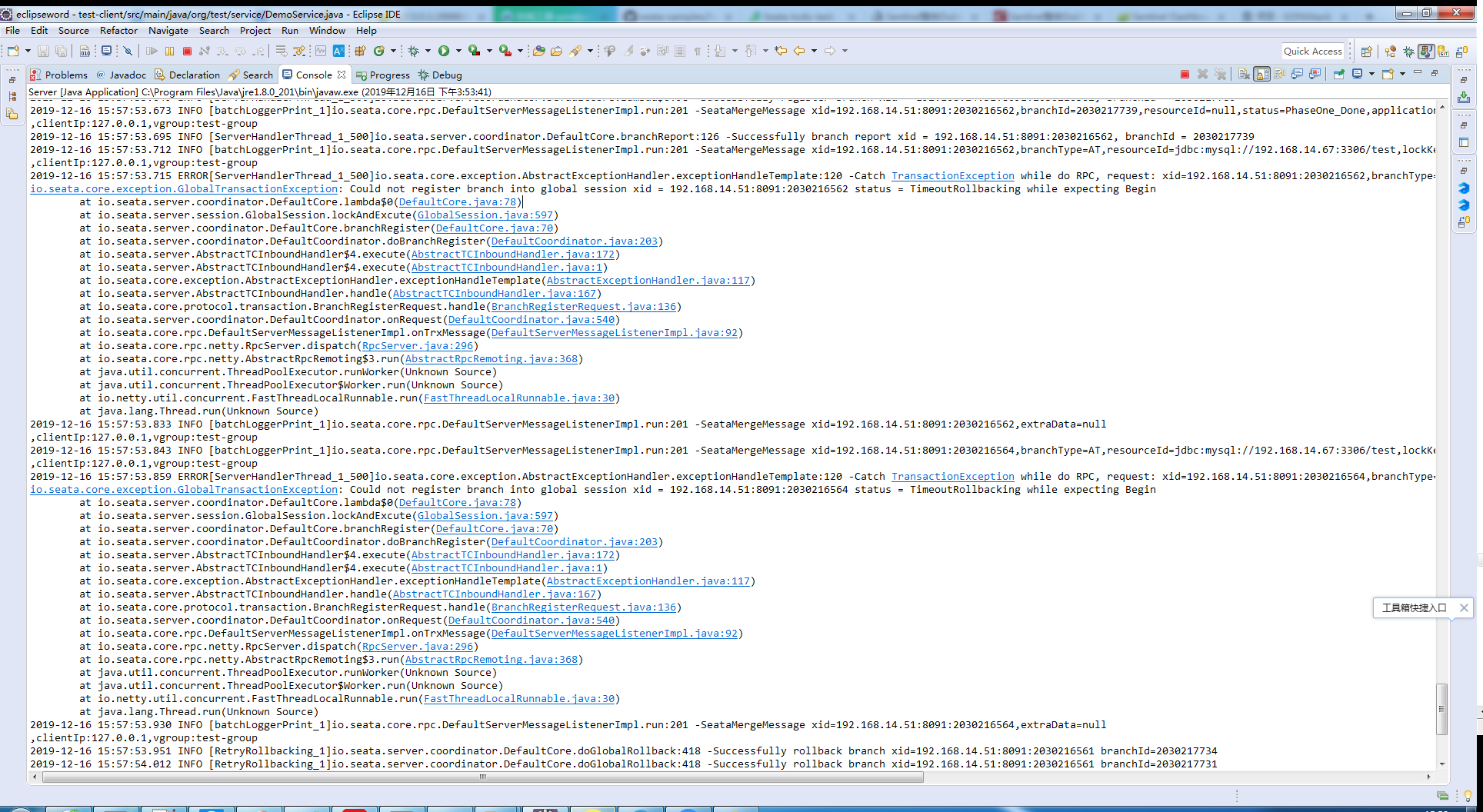
Task: Close the Console tab with its X
Action: pyautogui.click(x=342, y=75)
